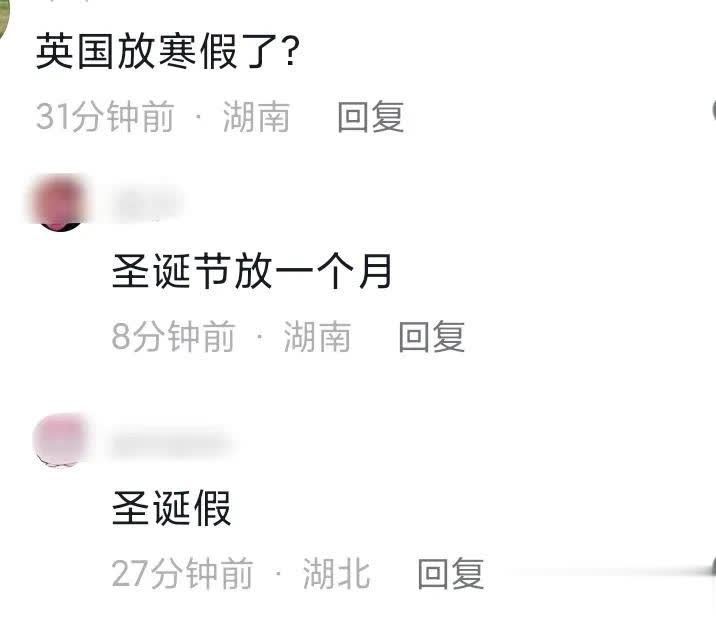Tap 回复 under the 英国放寒假了 comment
The width and height of the screenshot is (716, 621).
pos(371,117)
